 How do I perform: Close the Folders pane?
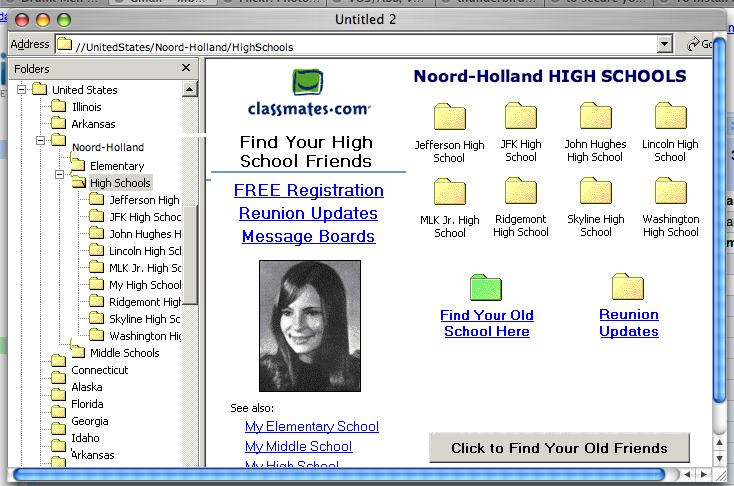tap(186, 68)
